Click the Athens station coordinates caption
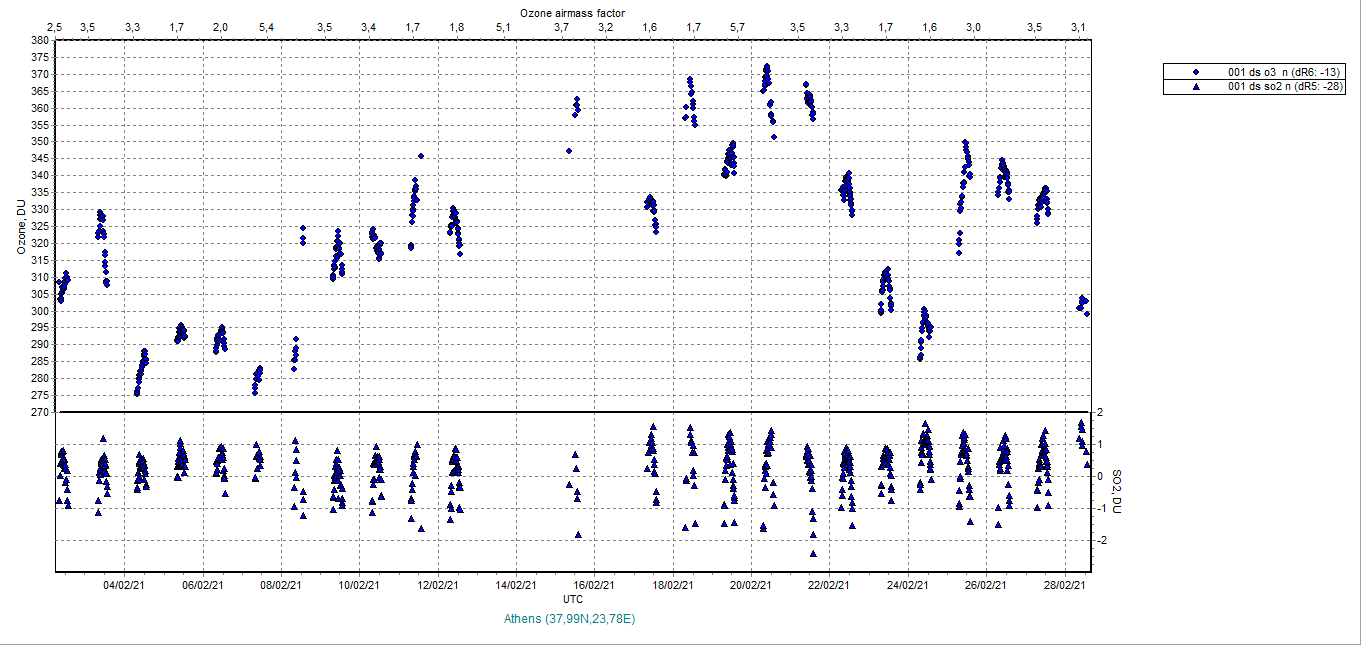This screenshot has height=645, width=1361. (570, 619)
